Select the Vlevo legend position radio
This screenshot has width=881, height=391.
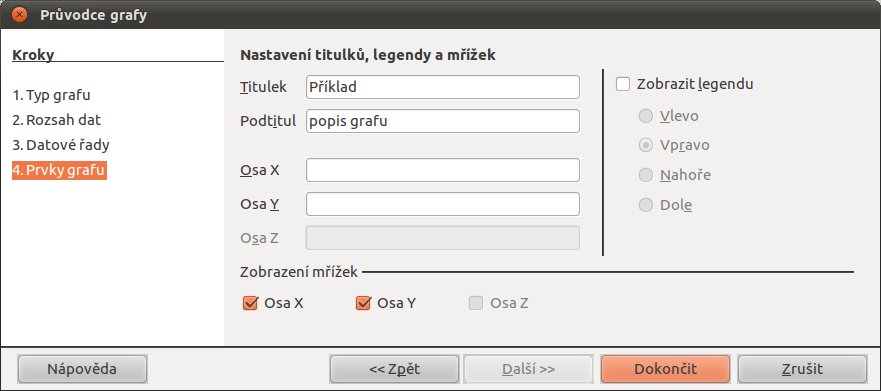(x=646, y=116)
